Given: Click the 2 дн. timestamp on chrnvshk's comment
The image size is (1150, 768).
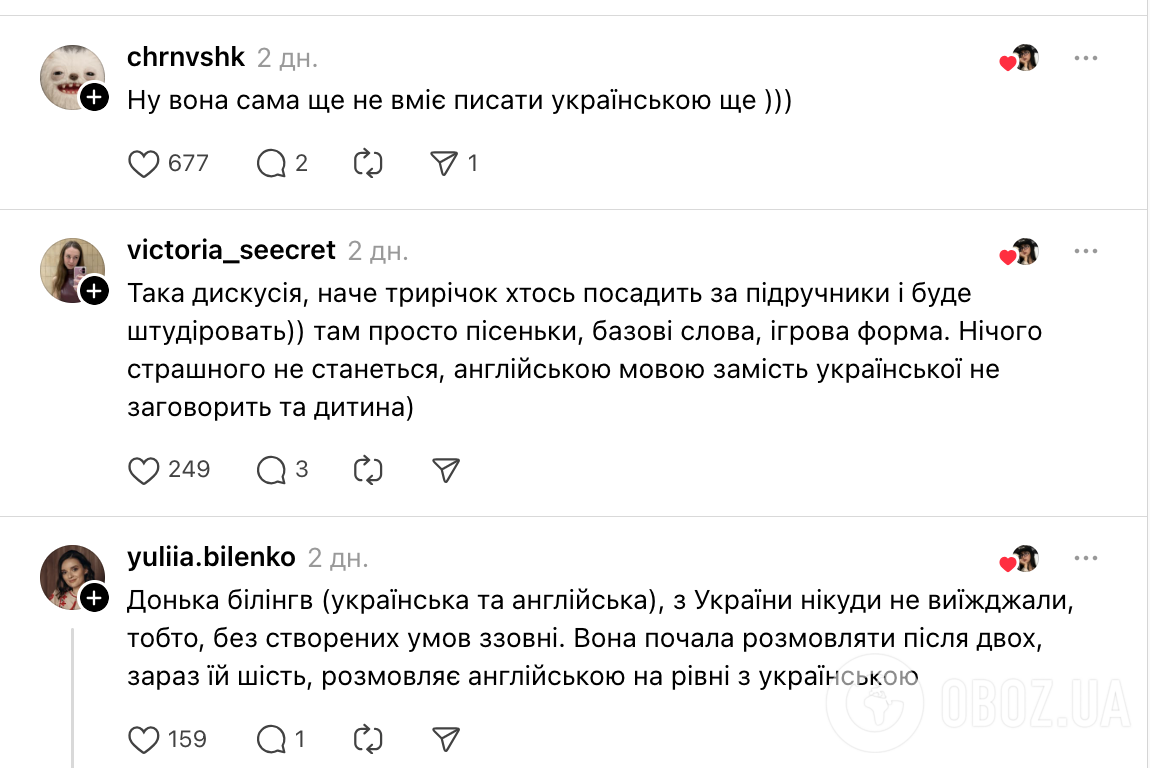Looking at the screenshot, I should pyautogui.click(x=284, y=58).
